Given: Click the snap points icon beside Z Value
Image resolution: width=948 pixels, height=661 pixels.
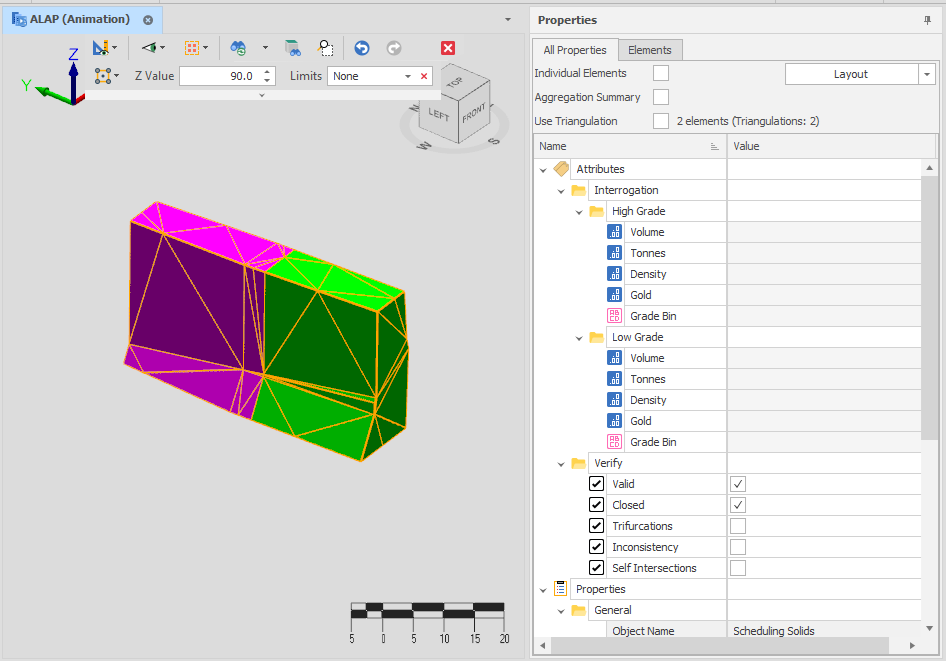Looking at the screenshot, I should (102, 76).
